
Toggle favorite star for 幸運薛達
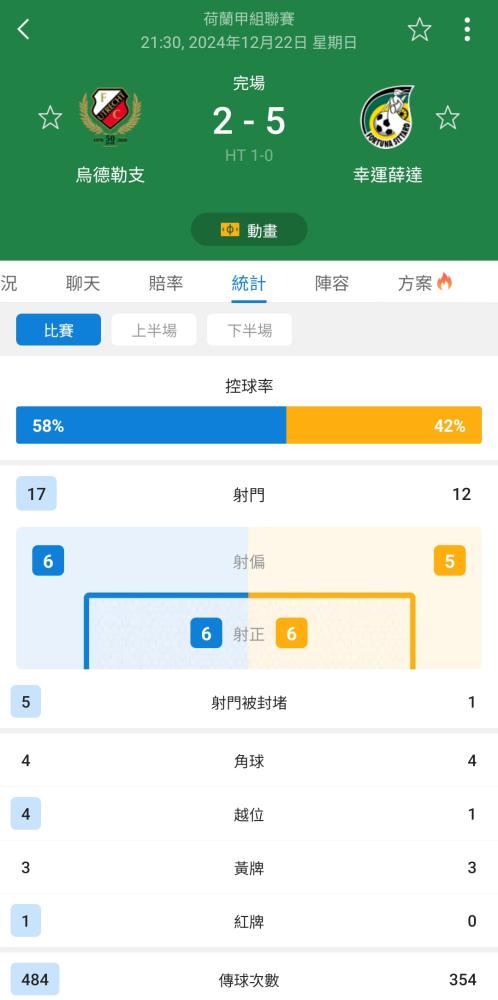click(448, 118)
